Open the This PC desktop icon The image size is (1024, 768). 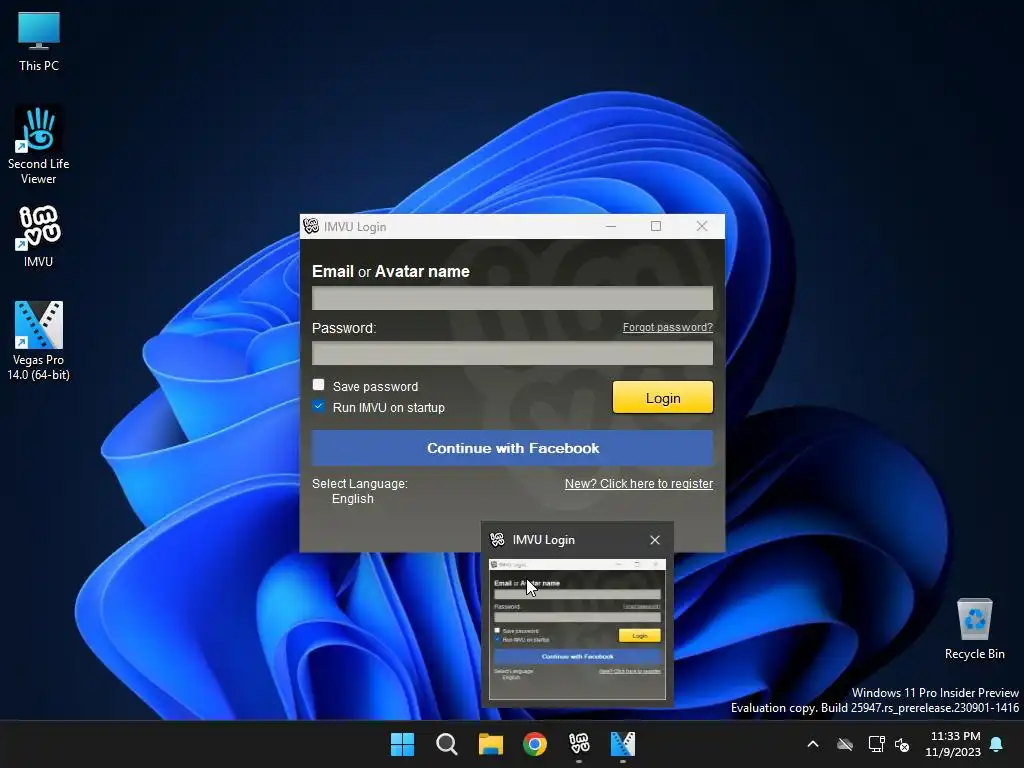[39, 41]
